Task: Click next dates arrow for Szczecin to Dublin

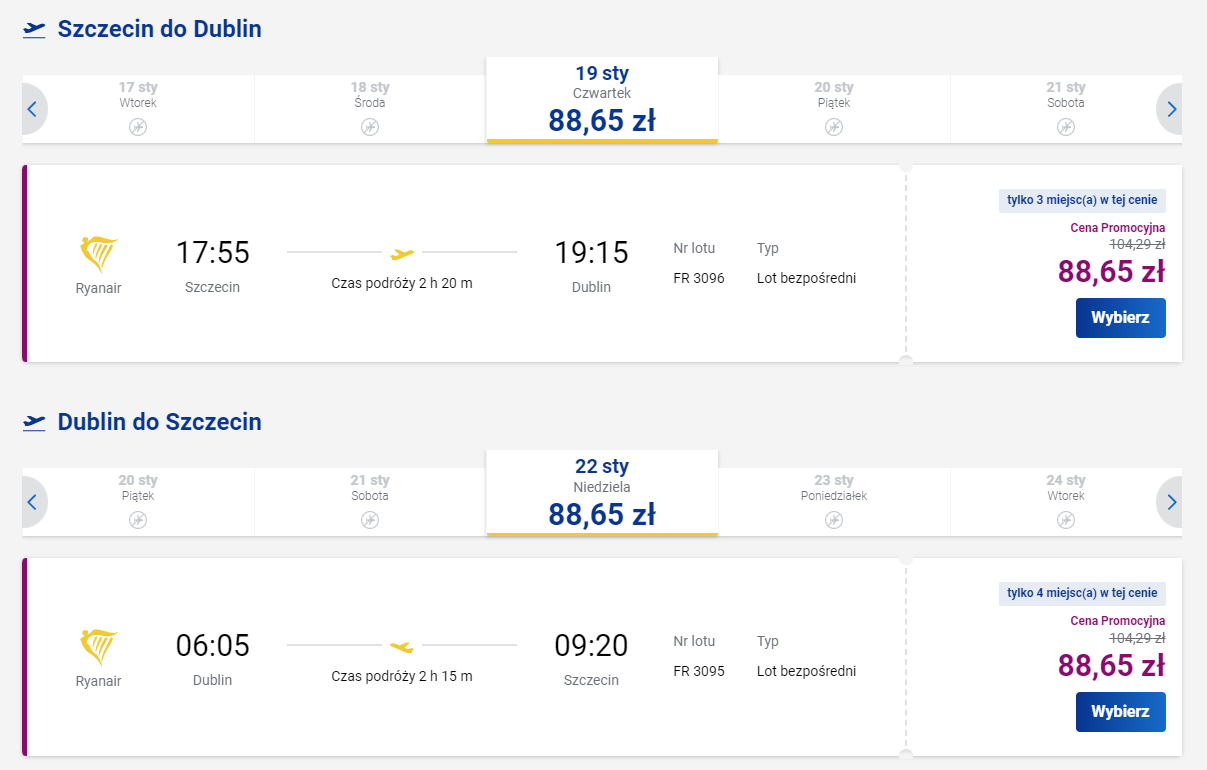Action: pyautogui.click(x=1172, y=109)
